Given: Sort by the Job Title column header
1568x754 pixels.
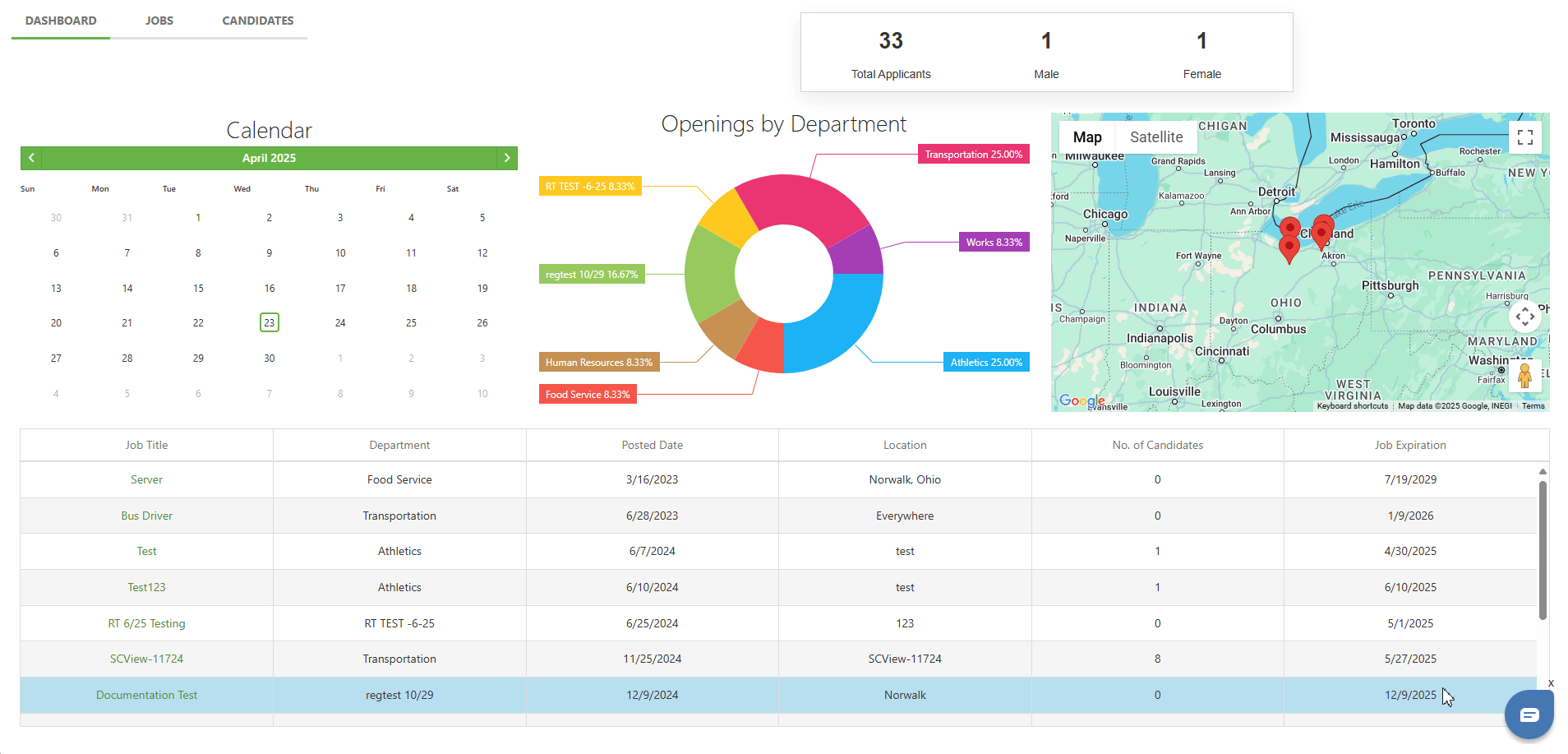Looking at the screenshot, I should tap(147, 445).
